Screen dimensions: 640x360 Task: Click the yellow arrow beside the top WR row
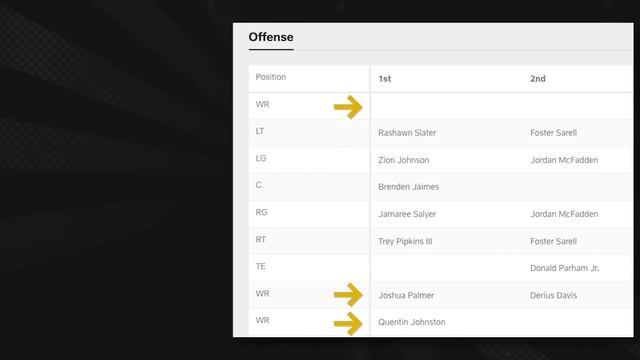pos(348,107)
